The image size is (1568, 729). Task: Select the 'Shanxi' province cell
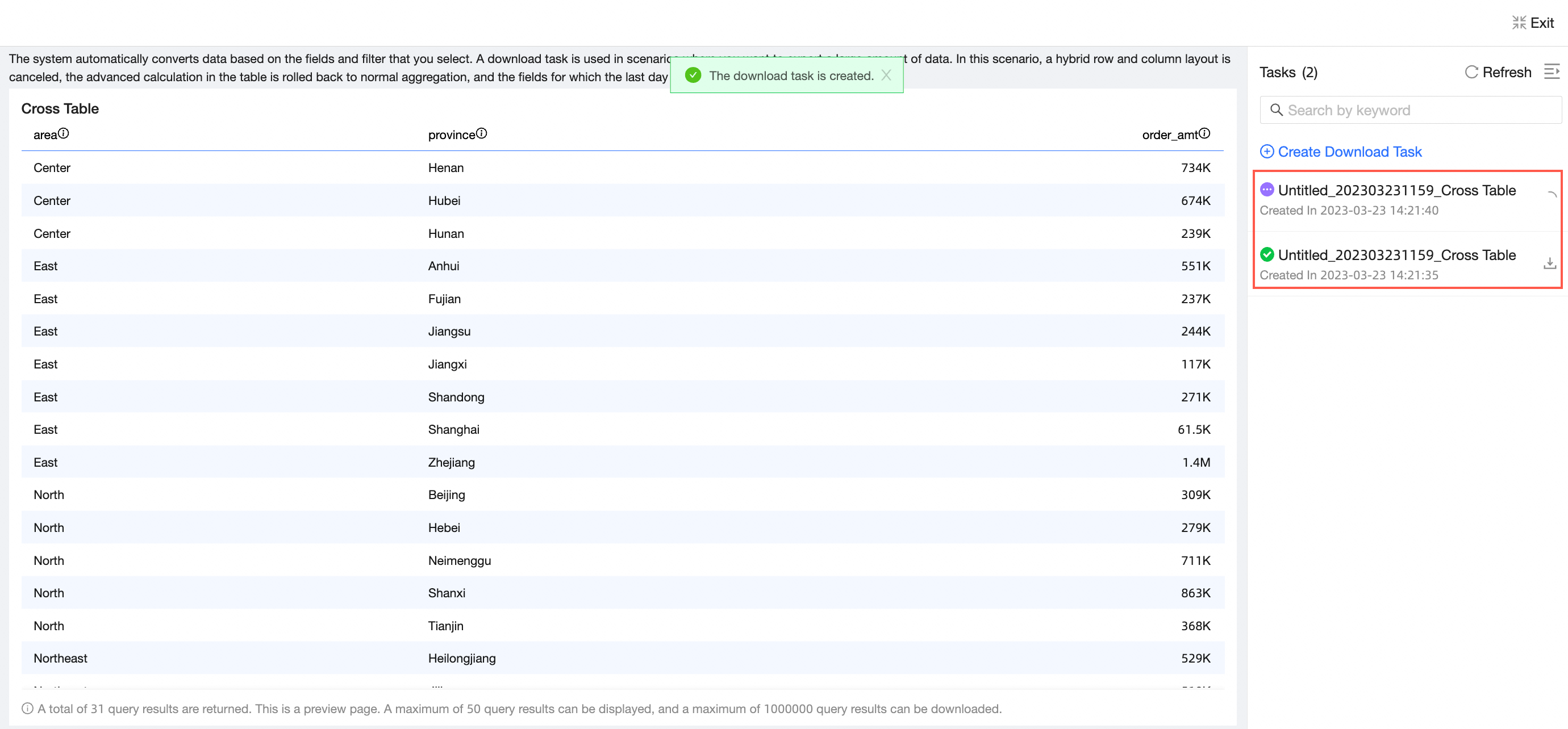[x=446, y=592]
